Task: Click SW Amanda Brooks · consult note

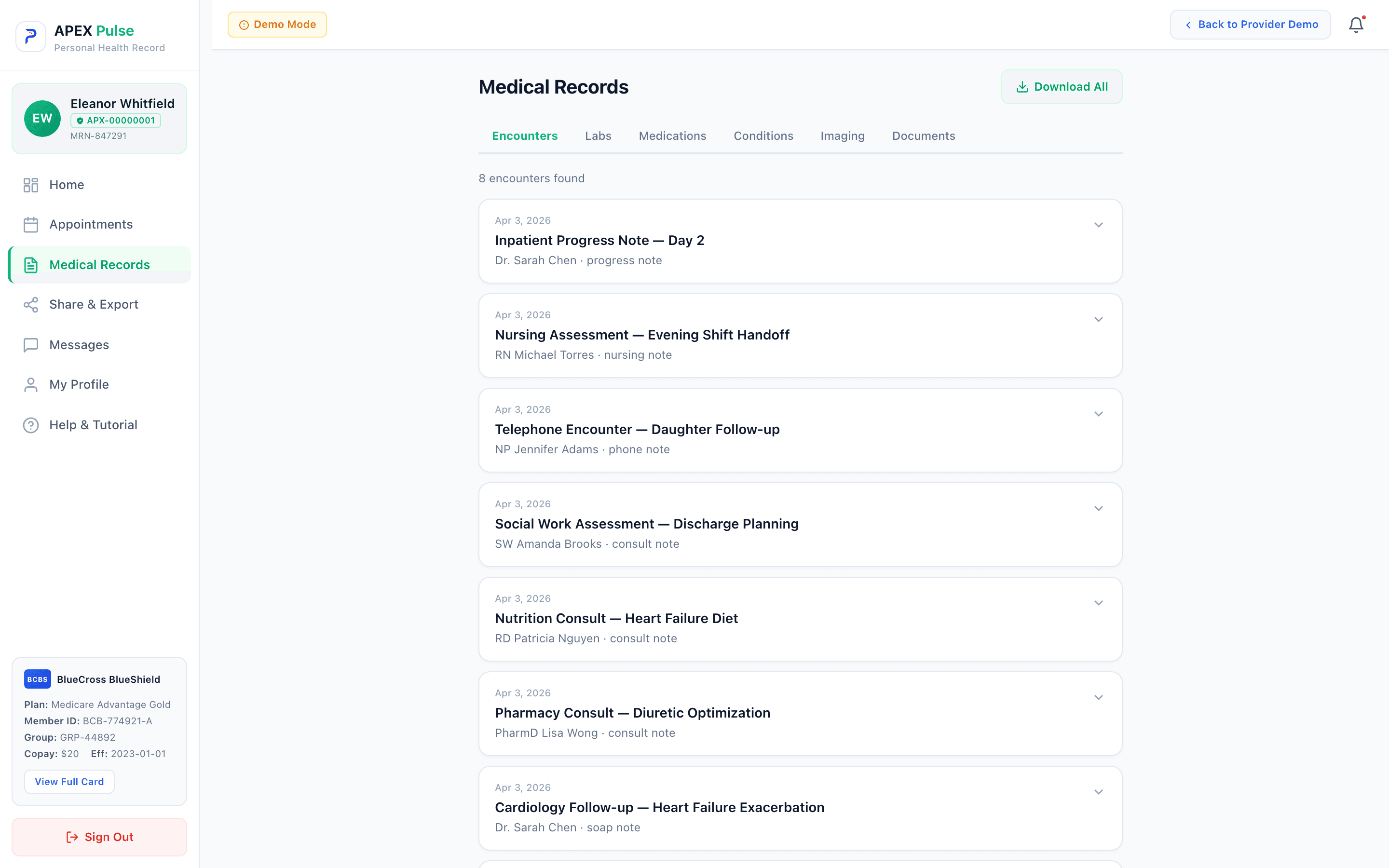Action: (x=586, y=544)
